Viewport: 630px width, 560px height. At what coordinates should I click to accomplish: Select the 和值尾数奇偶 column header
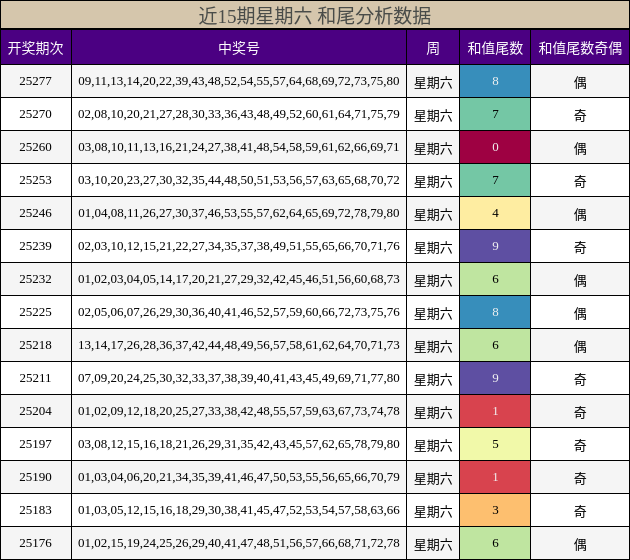(x=580, y=48)
